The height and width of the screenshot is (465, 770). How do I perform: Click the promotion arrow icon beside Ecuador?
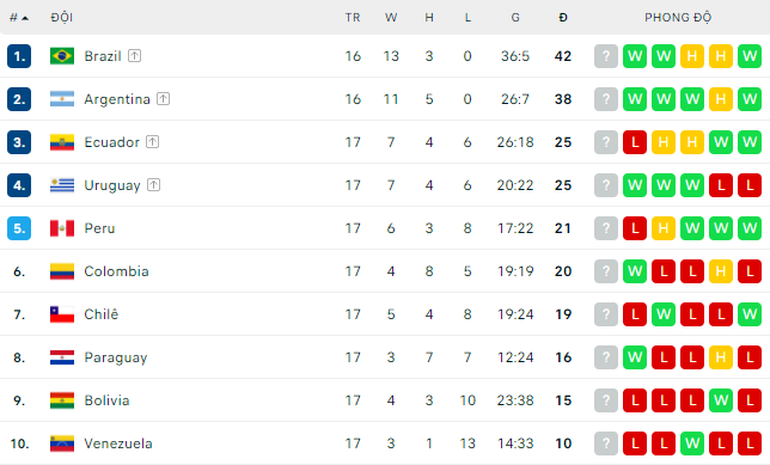pyautogui.click(x=153, y=142)
